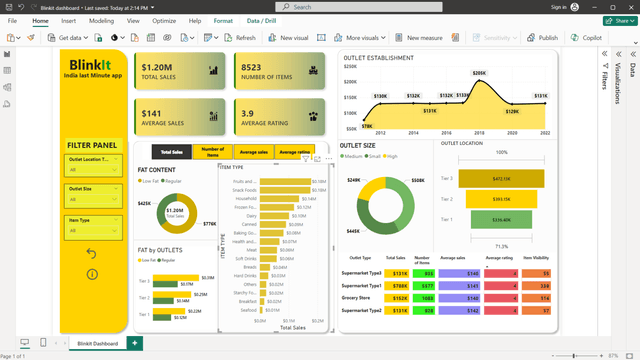Select the Average rating slicer button
Screen dimensions: 640x360
tap(295, 152)
